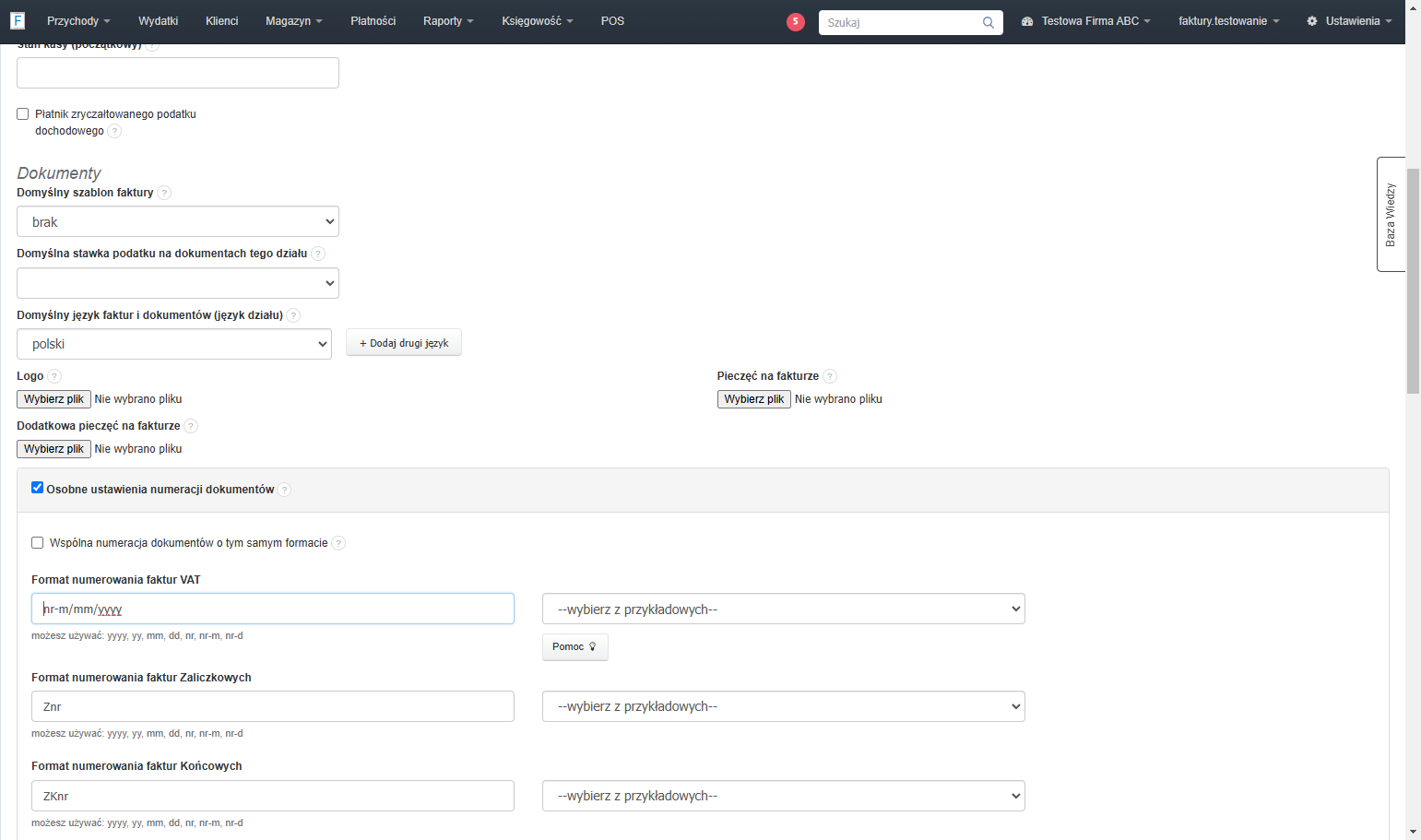Open example formats dropdown for Końcowych invoices
The image size is (1421, 840).
(784, 796)
